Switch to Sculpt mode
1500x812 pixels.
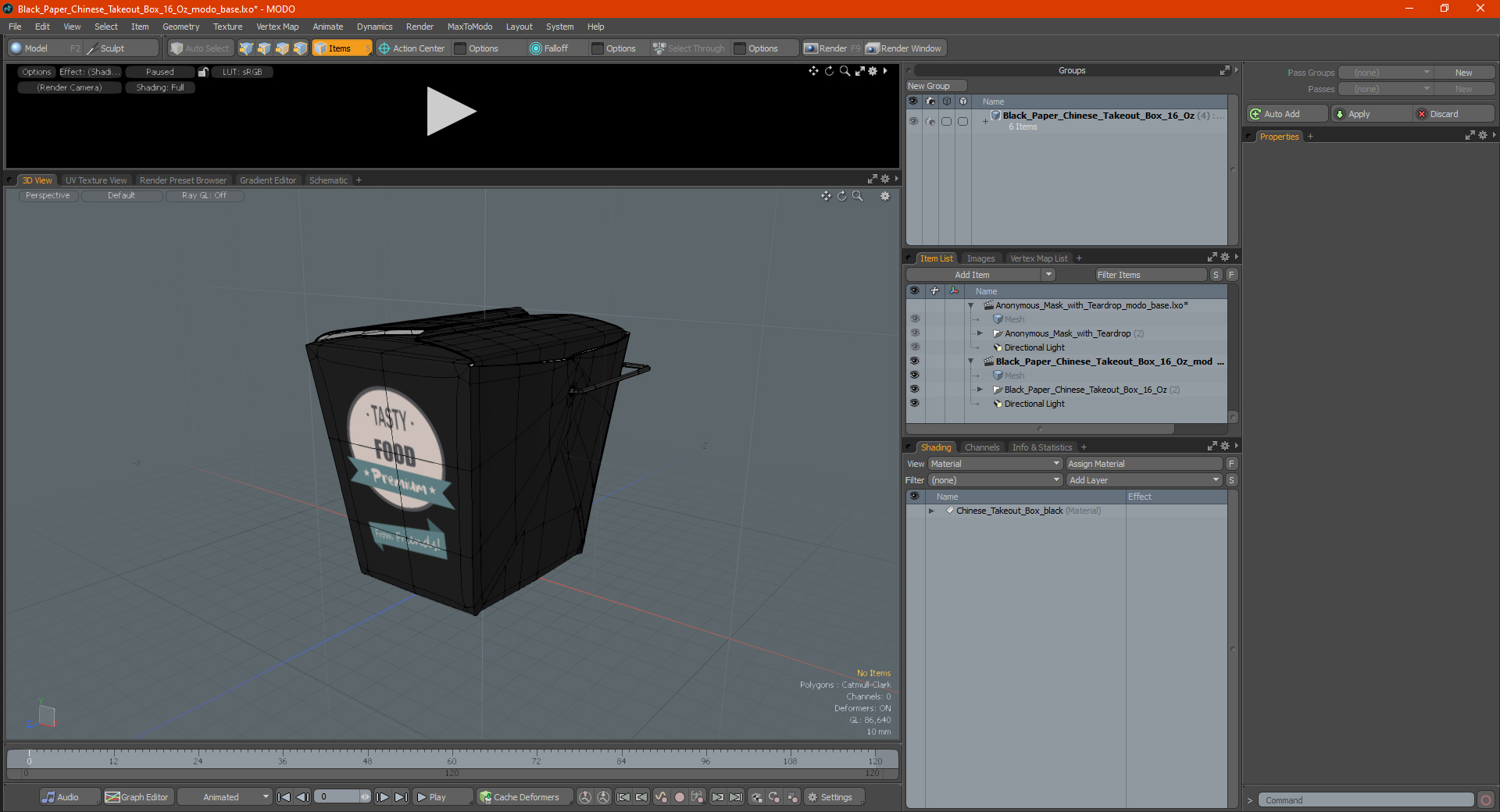pos(121,48)
